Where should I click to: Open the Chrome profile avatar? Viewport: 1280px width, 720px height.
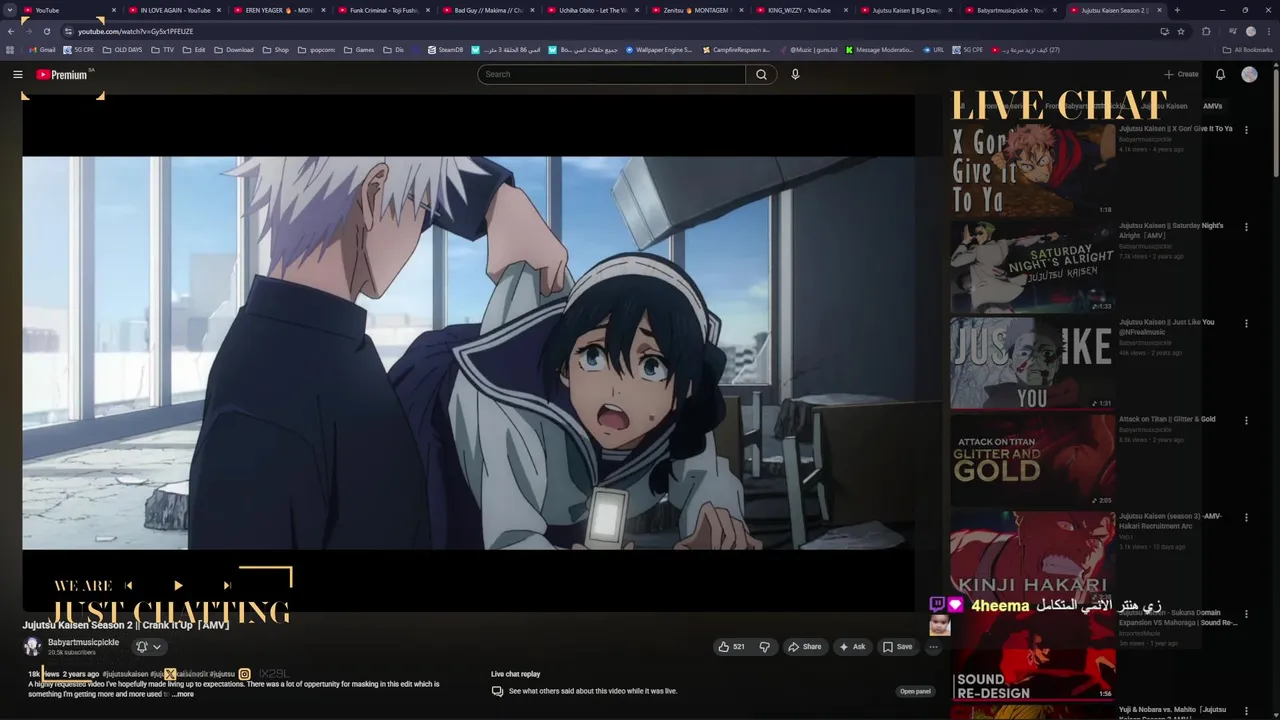click(x=1250, y=31)
